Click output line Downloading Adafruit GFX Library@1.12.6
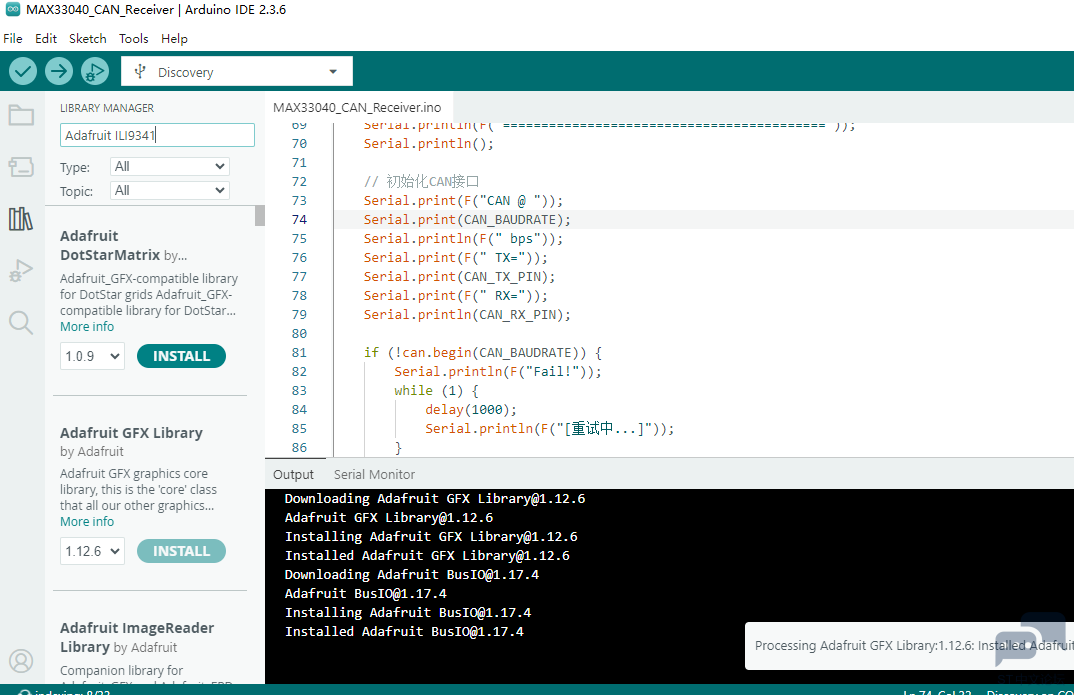This screenshot has height=695, width=1074. [x=435, y=498]
